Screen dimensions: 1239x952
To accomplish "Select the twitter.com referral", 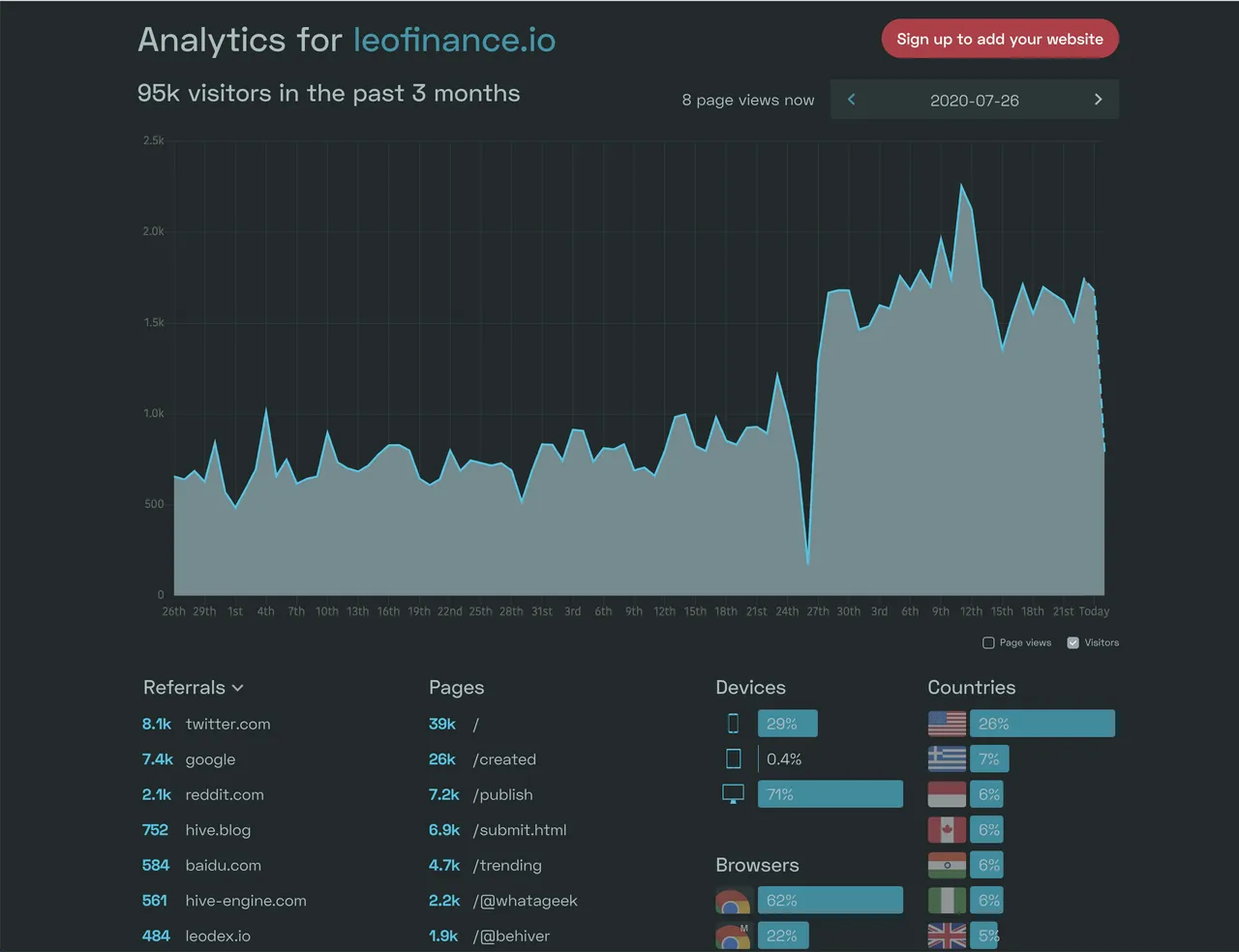I will tap(227, 724).
